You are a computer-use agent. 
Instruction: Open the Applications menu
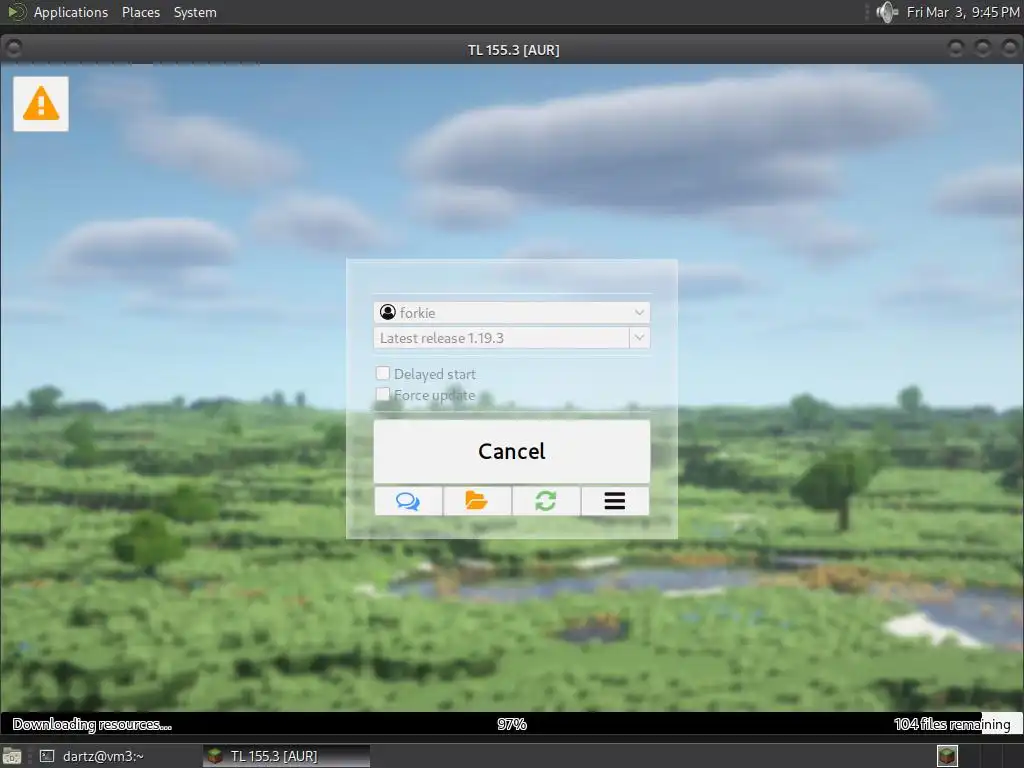pos(71,12)
